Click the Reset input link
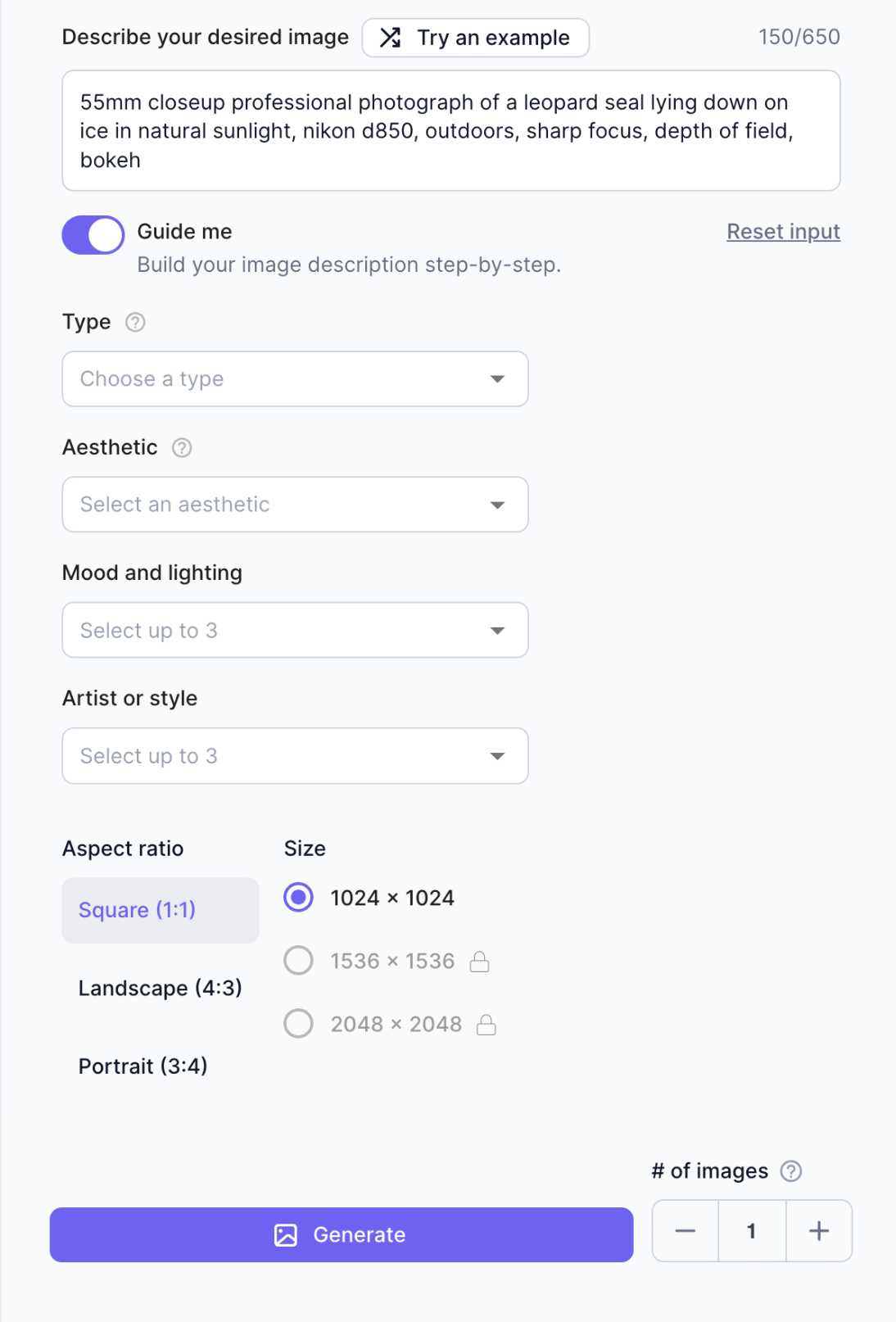The width and height of the screenshot is (896, 1322). (x=783, y=232)
